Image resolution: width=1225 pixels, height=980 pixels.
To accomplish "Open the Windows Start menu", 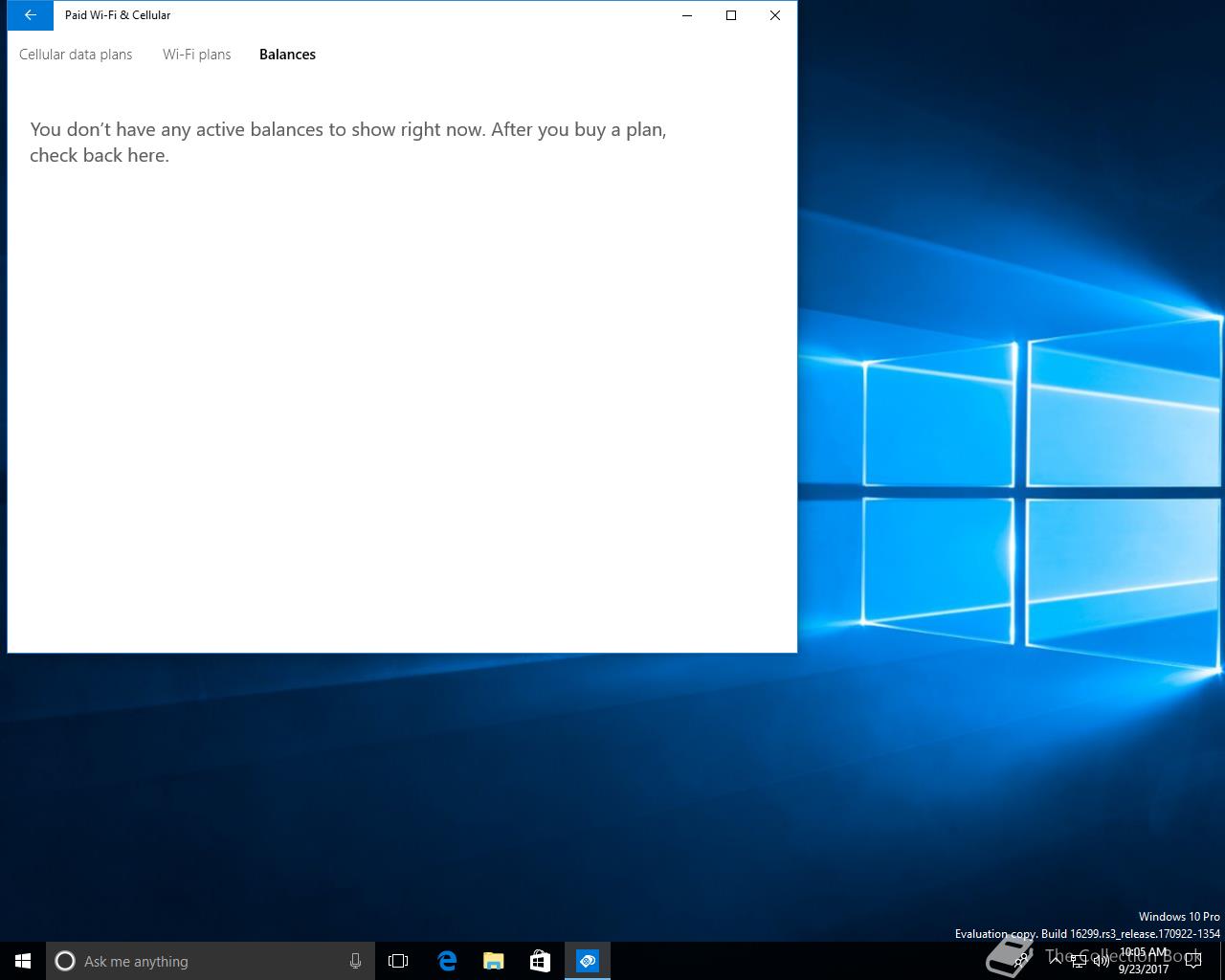I will tap(23, 961).
